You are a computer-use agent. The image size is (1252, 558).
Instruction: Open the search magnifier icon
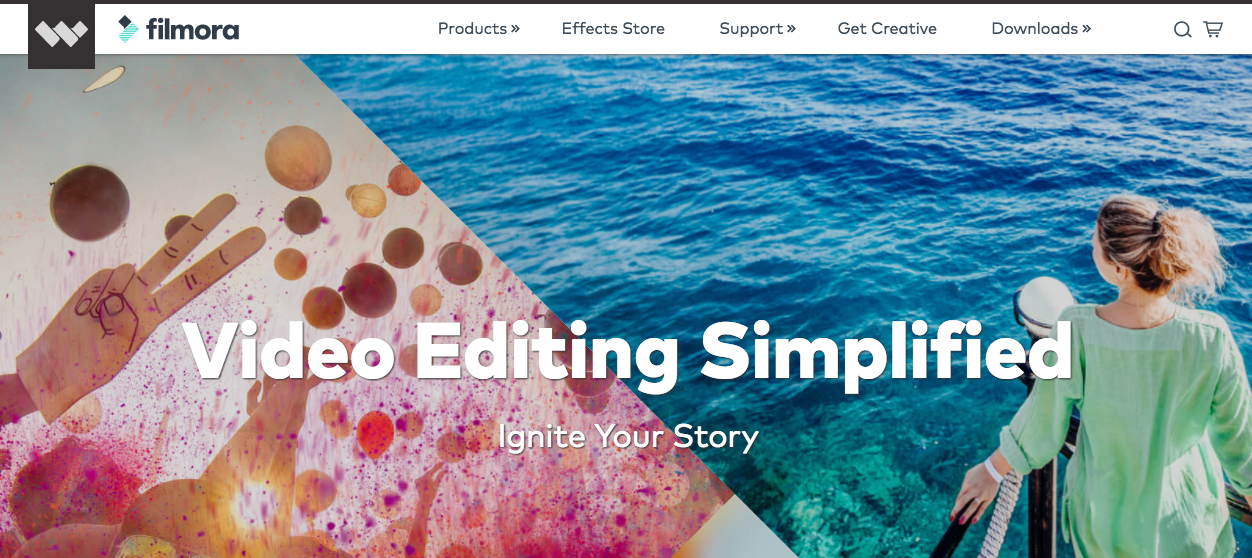1182,30
